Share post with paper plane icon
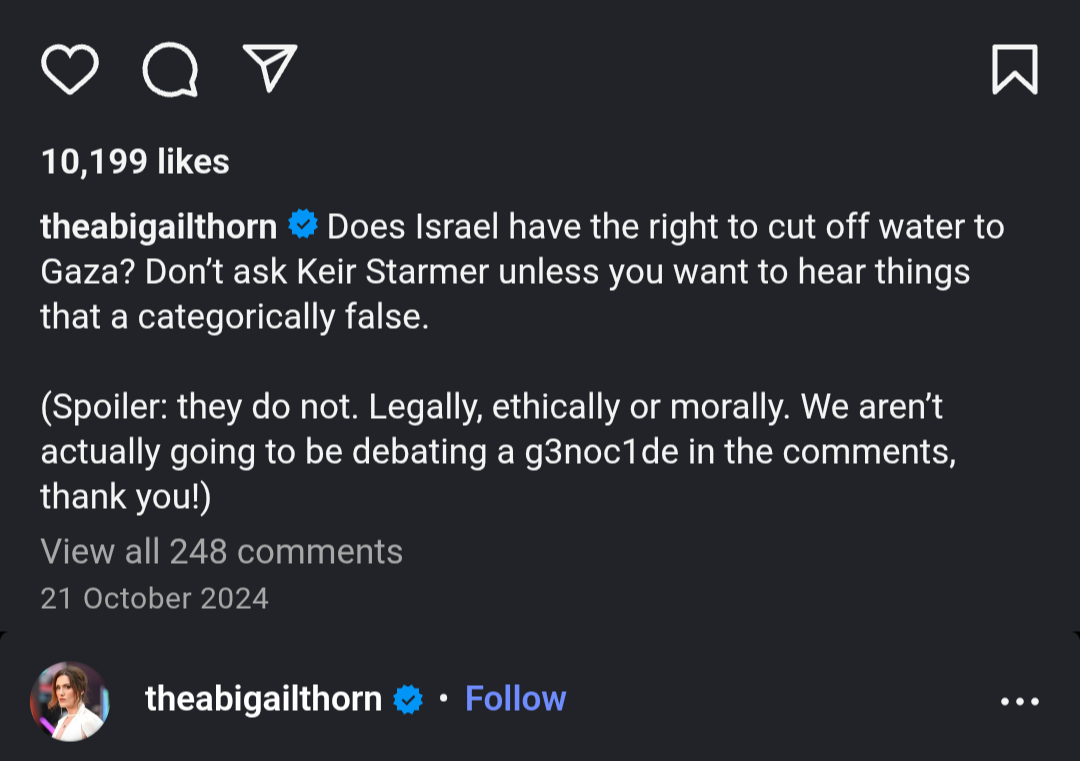The width and height of the screenshot is (1080, 761). (x=270, y=67)
